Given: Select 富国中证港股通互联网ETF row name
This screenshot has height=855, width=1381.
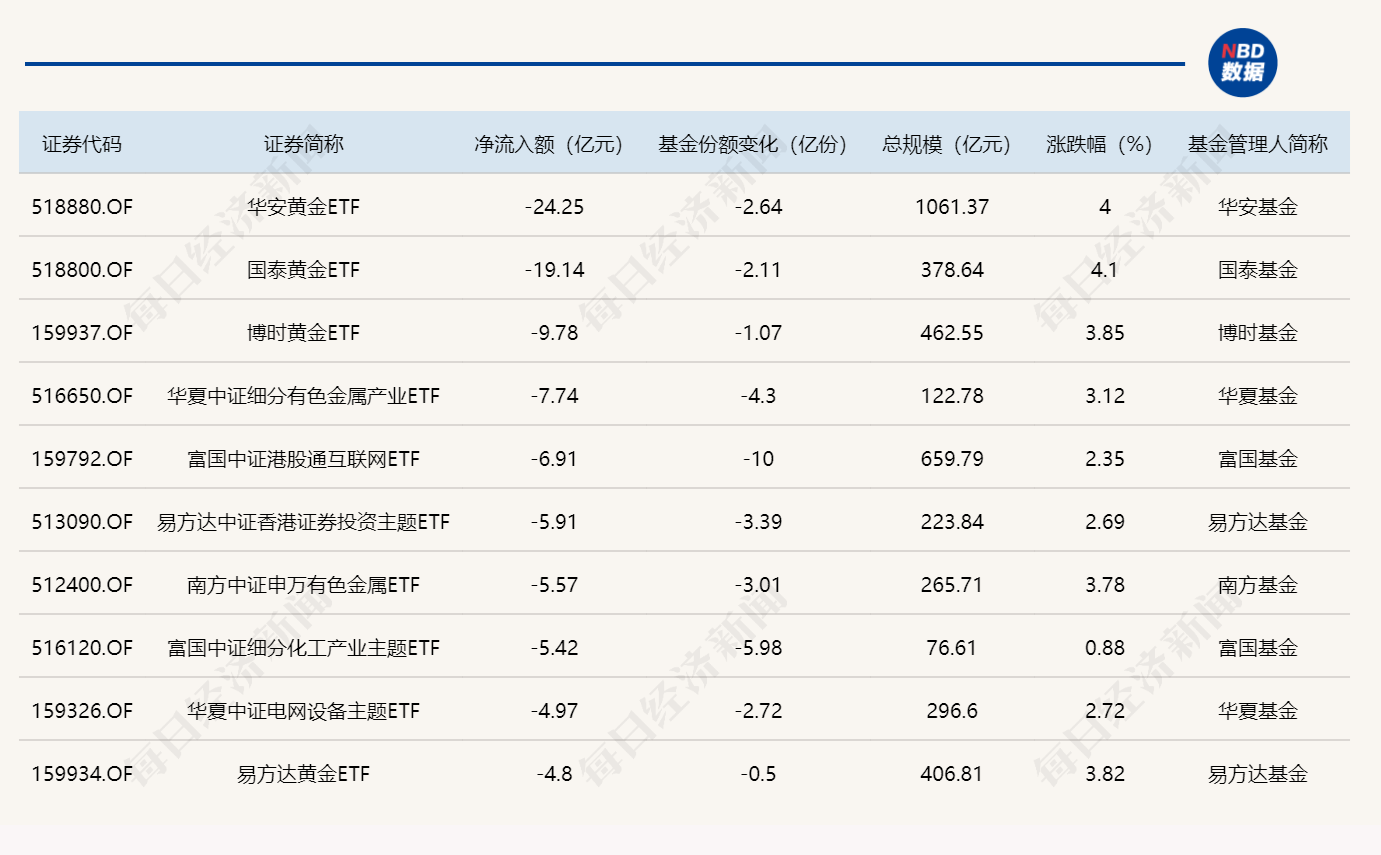Looking at the screenshot, I should coord(303,459).
